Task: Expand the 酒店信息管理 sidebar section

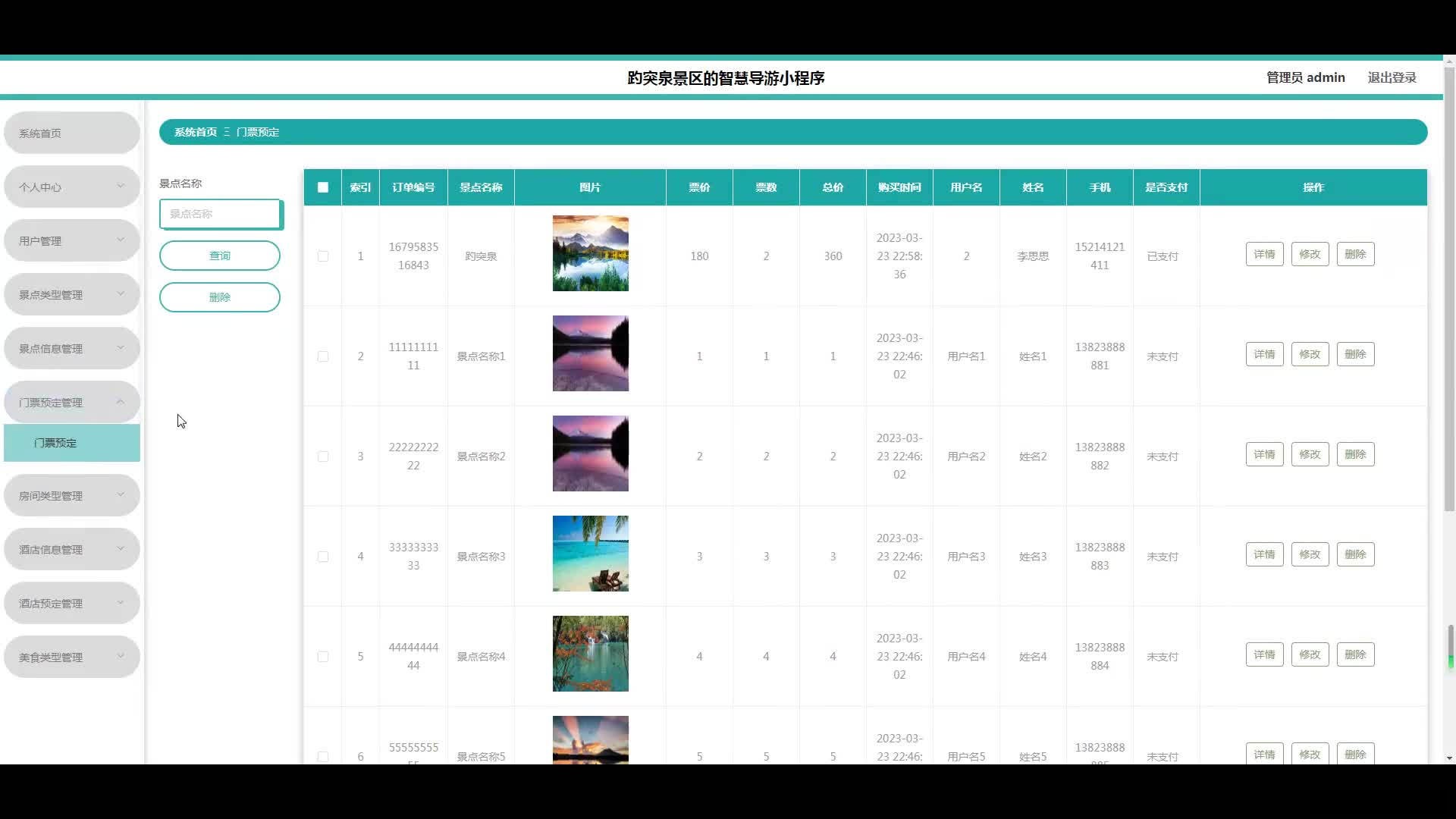Action: coord(71,548)
